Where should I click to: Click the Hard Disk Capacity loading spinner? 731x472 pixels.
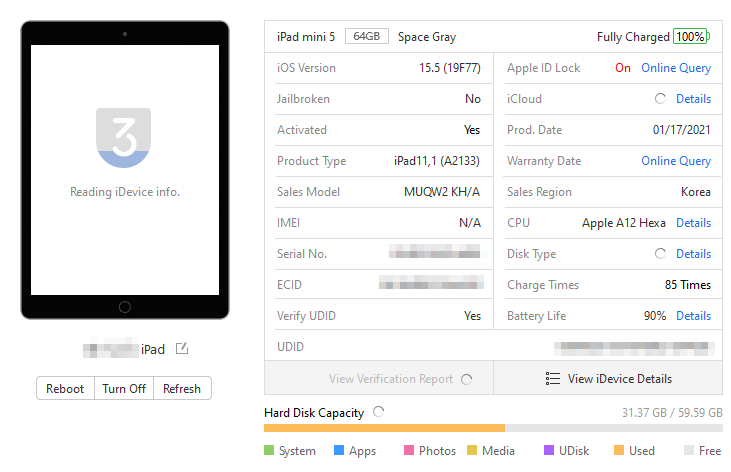point(379,411)
